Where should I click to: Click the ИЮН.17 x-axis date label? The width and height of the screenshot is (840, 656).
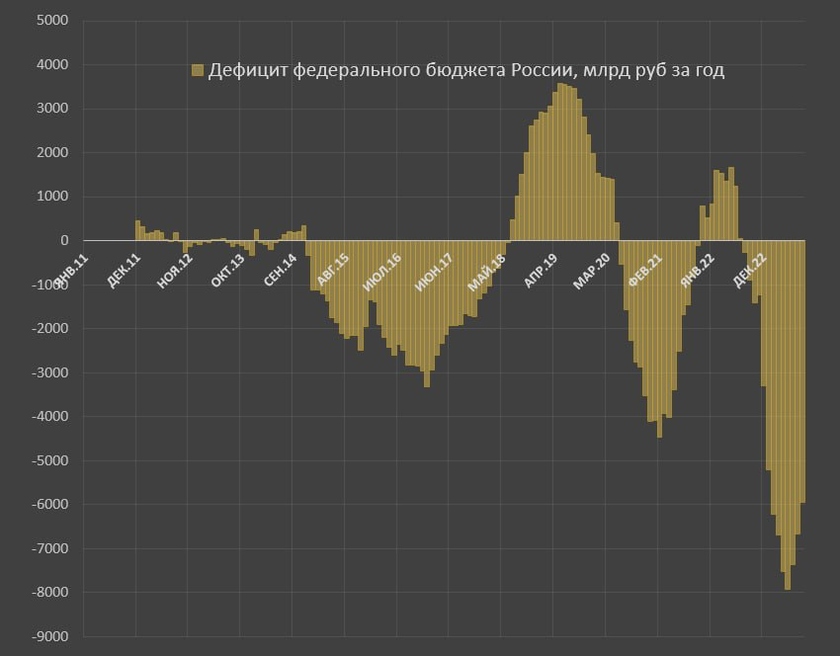[436, 270]
